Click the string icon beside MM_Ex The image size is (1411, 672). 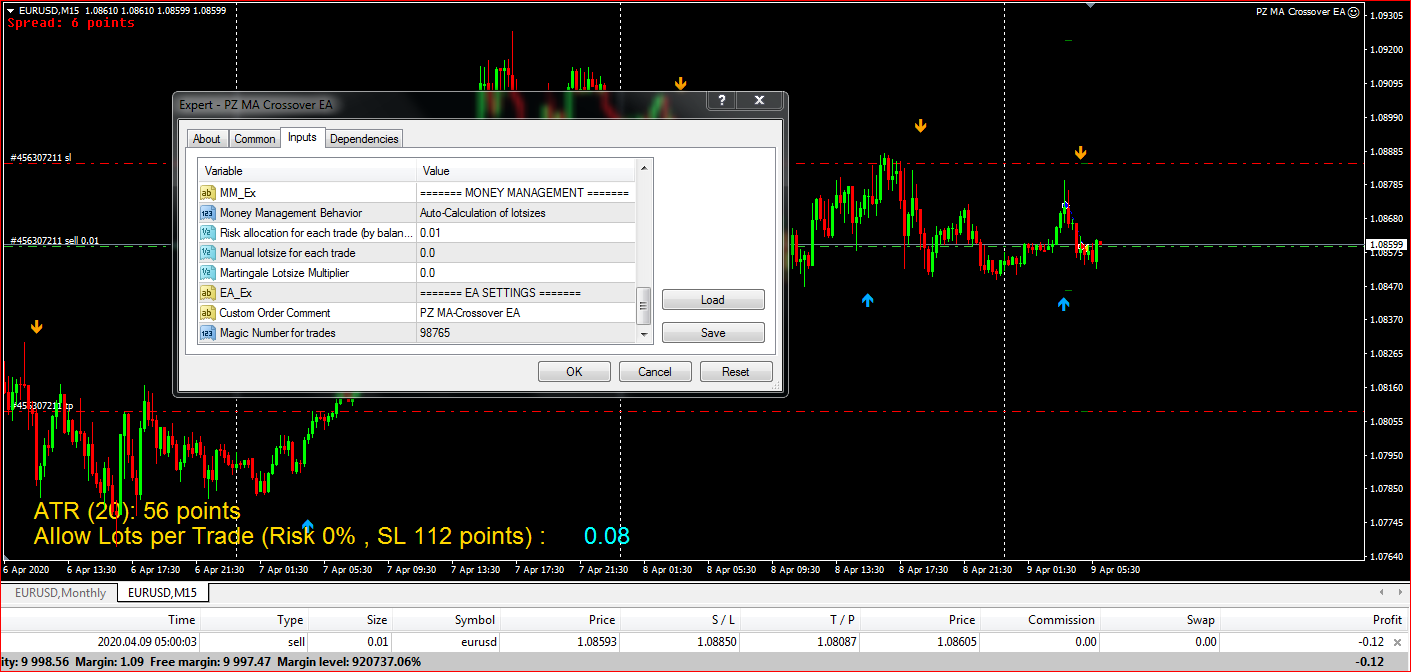pos(207,193)
